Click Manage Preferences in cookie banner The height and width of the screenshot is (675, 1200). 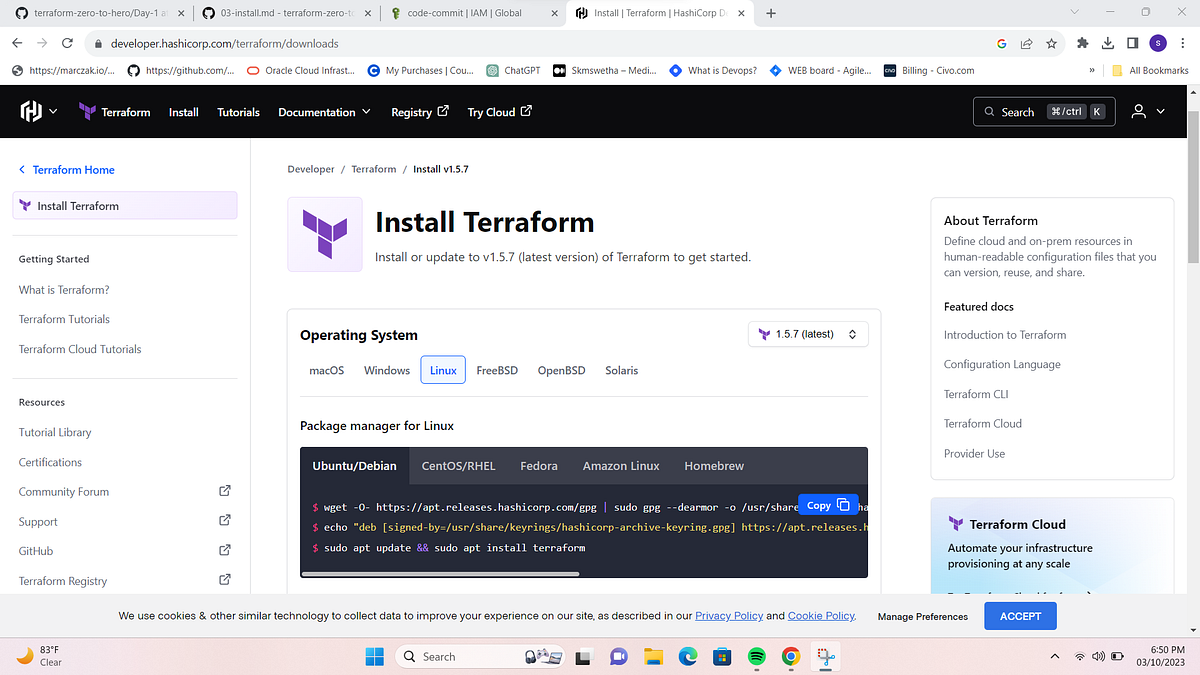(922, 617)
